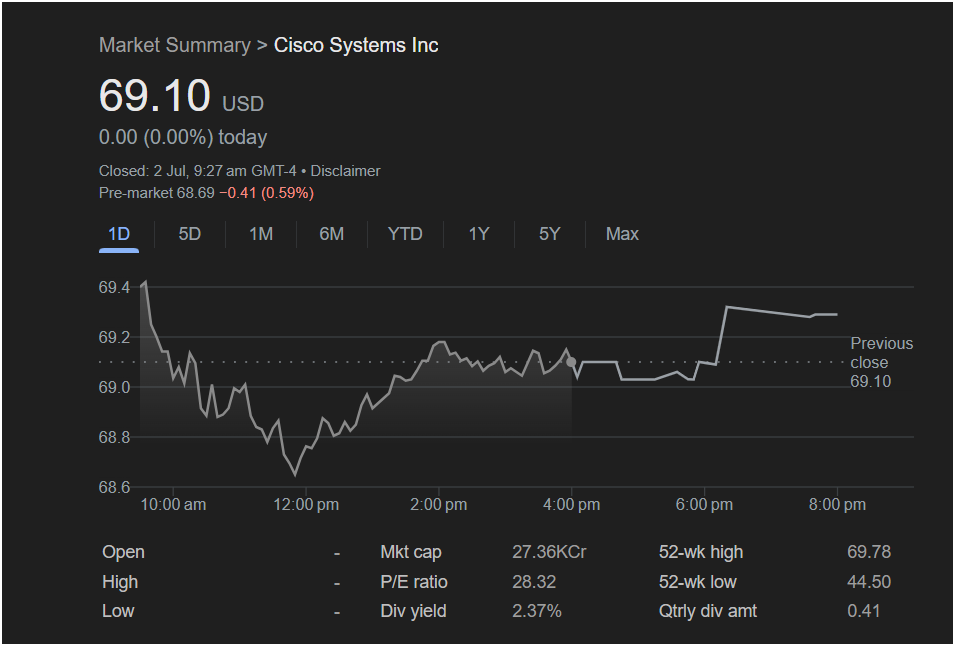This screenshot has height=646, width=955.
Task: Click the -0.41 (0.59%) pre-market change
Action: tap(267, 193)
